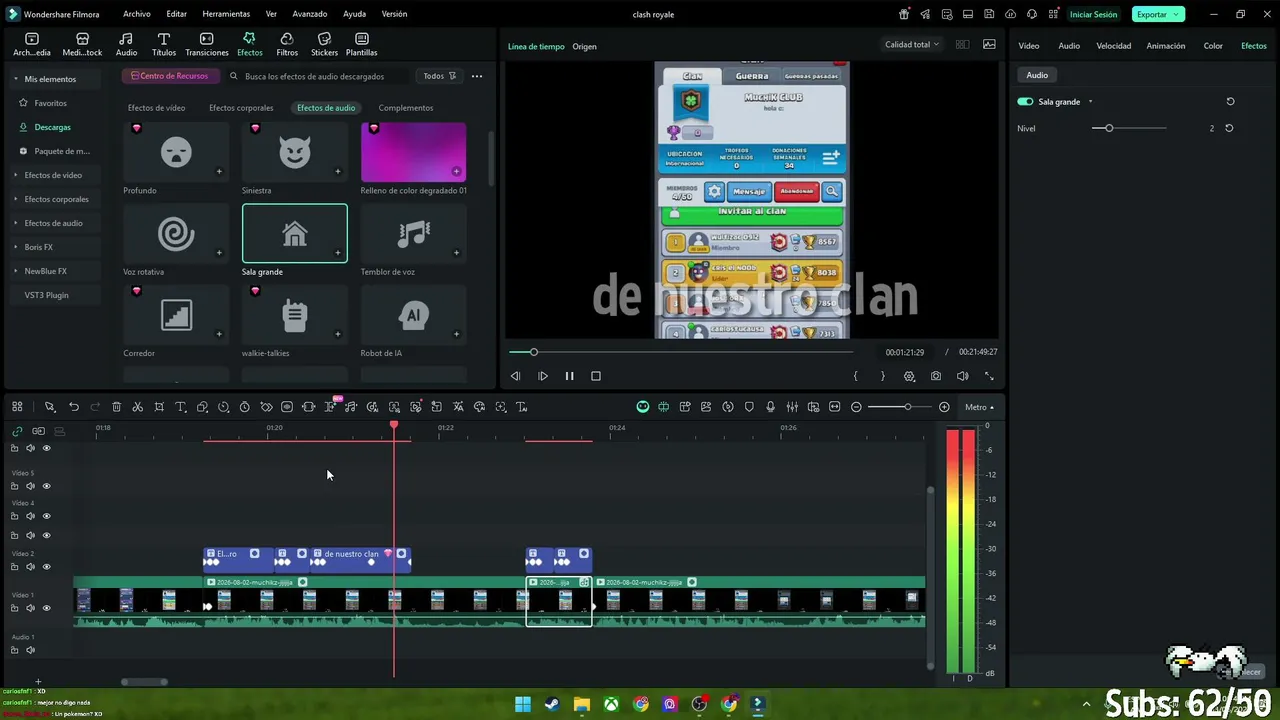The height and width of the screenshot is (720, 1280).
Task: Take a snapshot of the preview
Action: tap(936, 376)
